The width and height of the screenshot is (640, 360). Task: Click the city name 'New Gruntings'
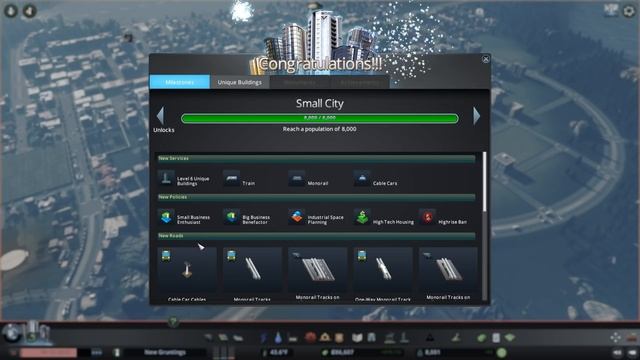coord(165,352)
